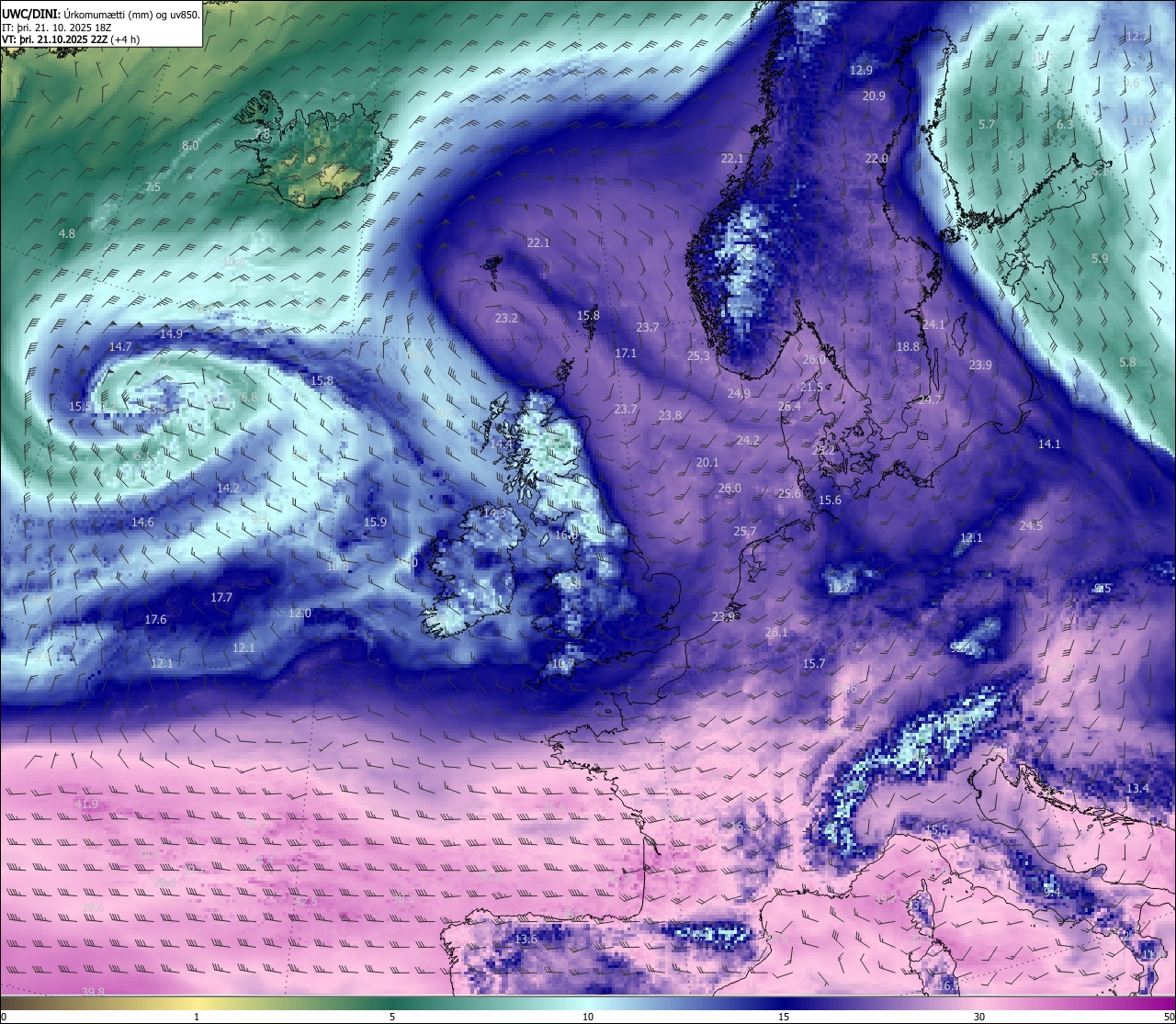Click the 5.7 value label

tap(987, 125)
